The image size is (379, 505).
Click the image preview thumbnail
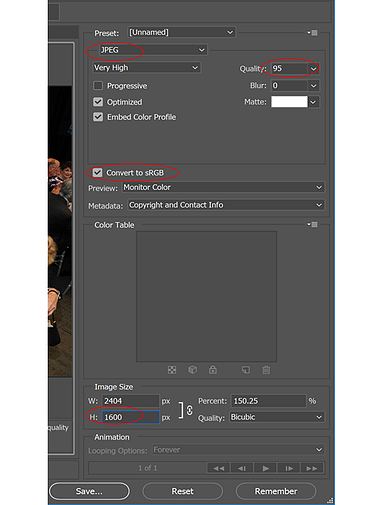pyautogui.click(x=60, y=232)
